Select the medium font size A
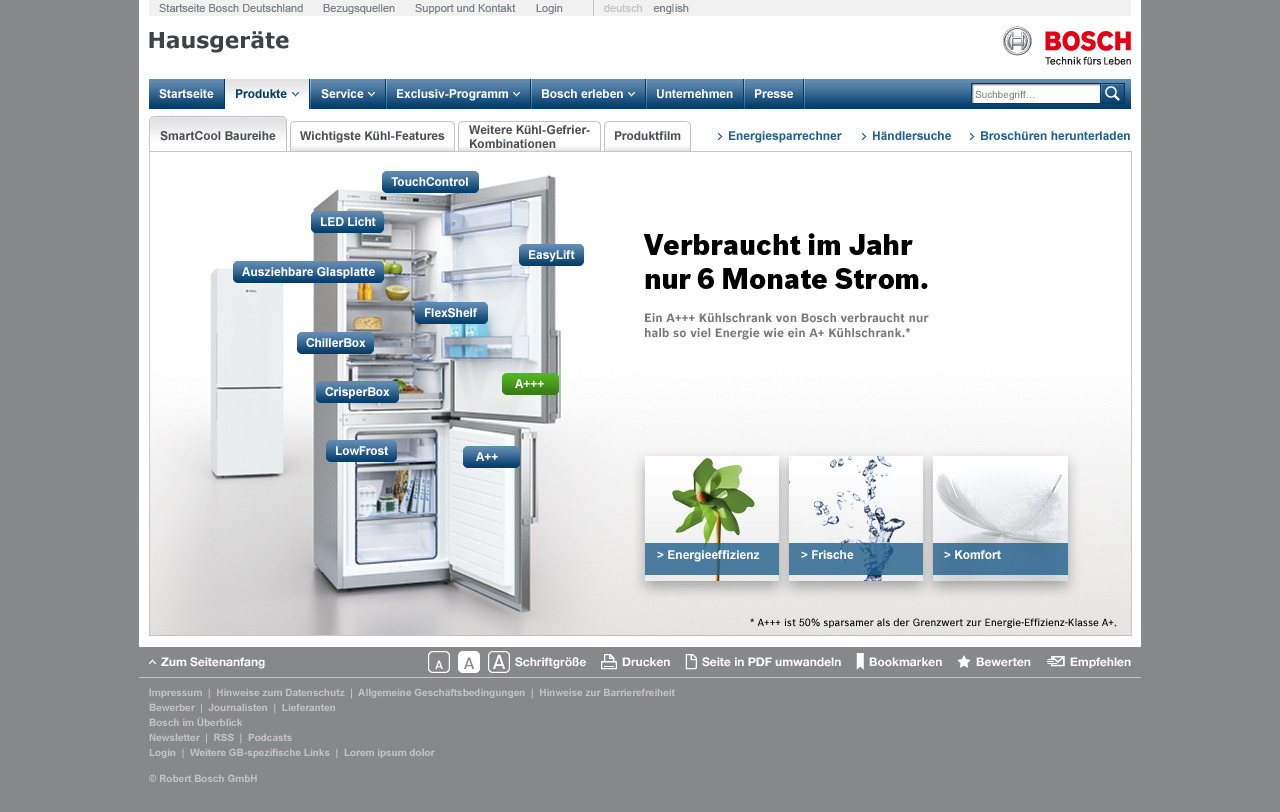This screenshot has width=1280, height=812. coord(468,661)
